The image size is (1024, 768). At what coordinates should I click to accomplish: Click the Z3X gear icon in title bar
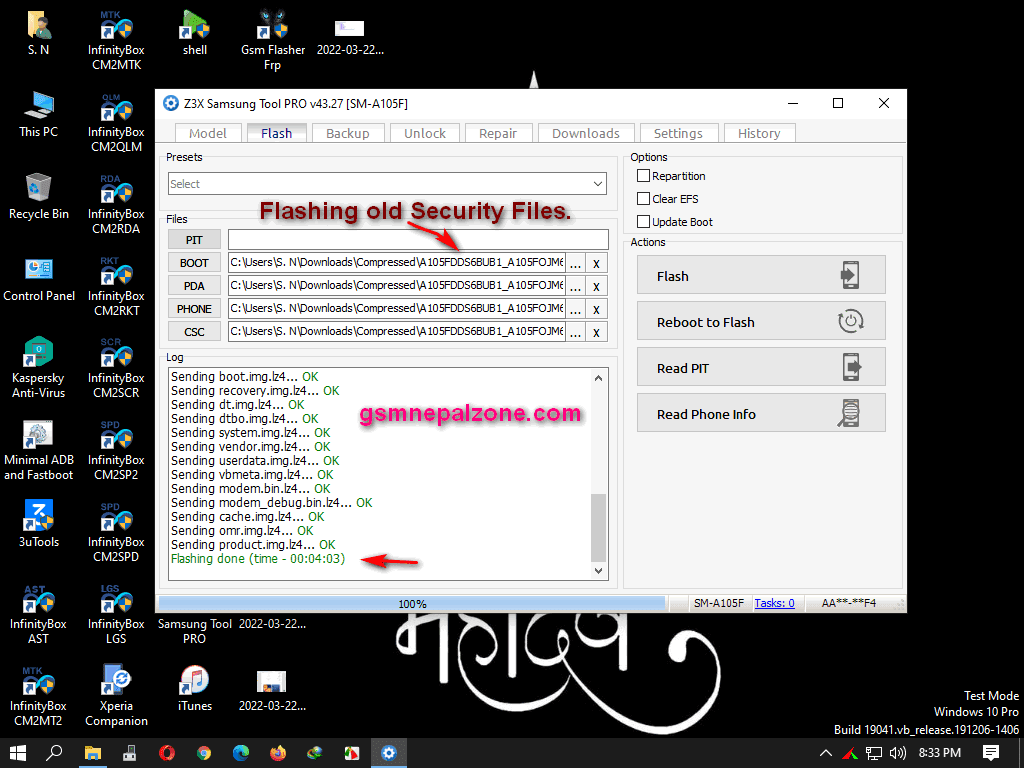coord(170,103)
